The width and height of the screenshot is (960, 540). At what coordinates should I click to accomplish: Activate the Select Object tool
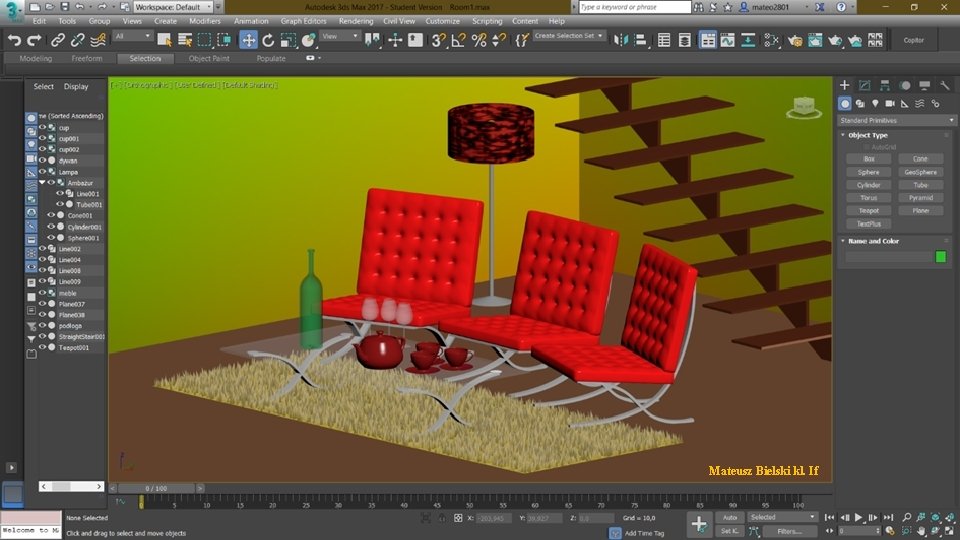(x=164, y=40)
